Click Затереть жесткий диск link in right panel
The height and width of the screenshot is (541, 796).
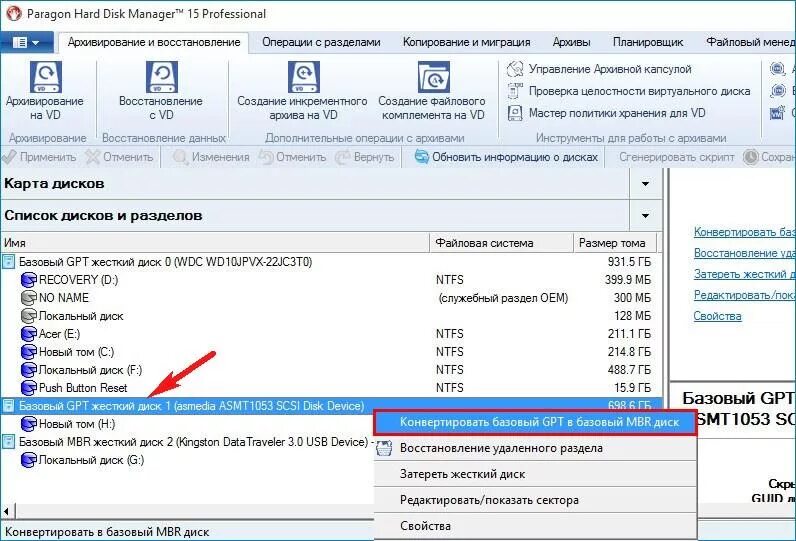[744, 275]
